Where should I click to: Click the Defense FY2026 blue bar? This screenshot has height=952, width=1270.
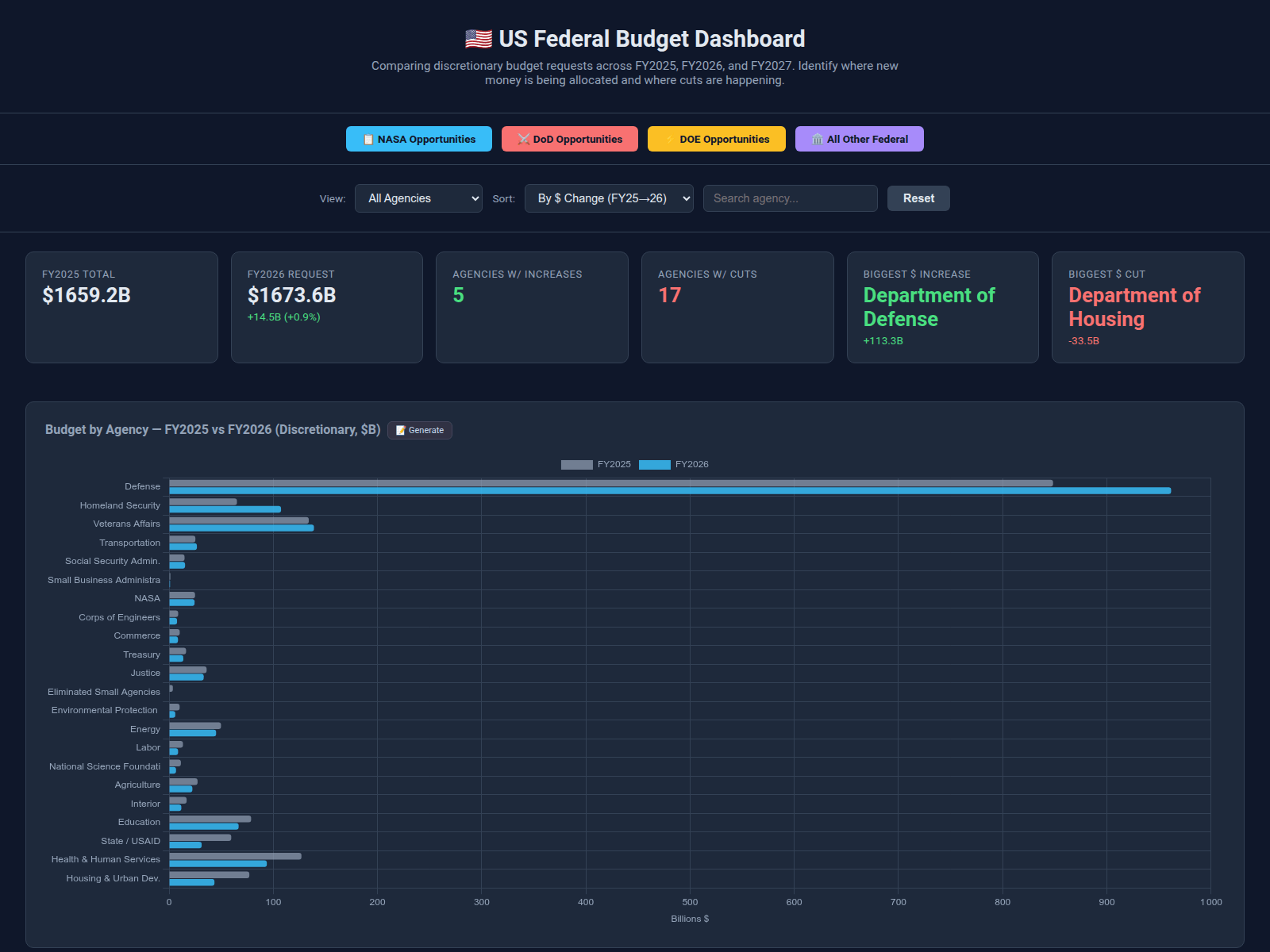tap(670, 491)
